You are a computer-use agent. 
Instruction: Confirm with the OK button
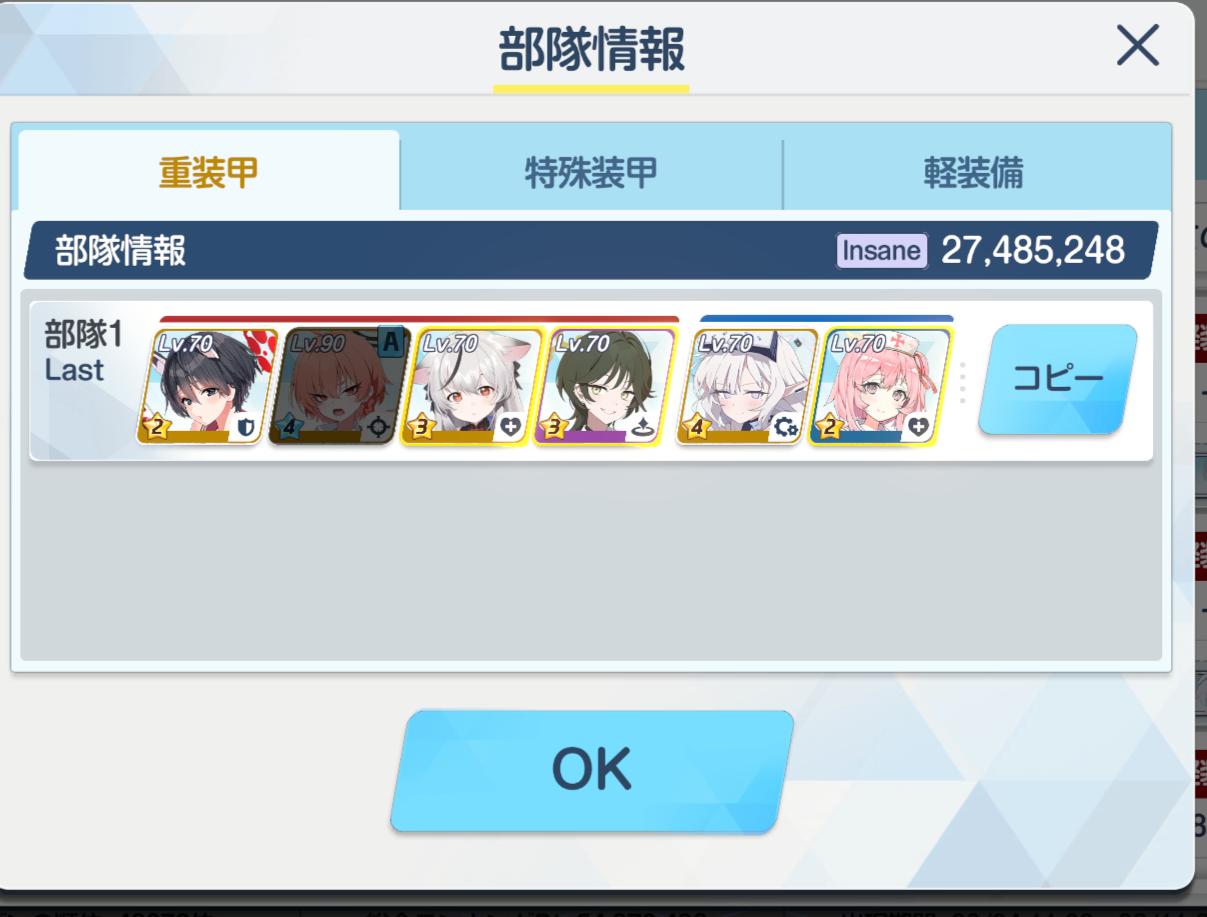[x=591, y=770]
